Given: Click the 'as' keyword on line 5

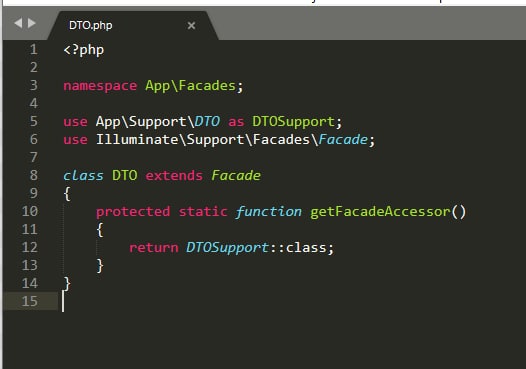Looking at the screenshot, I should point(236,122).
